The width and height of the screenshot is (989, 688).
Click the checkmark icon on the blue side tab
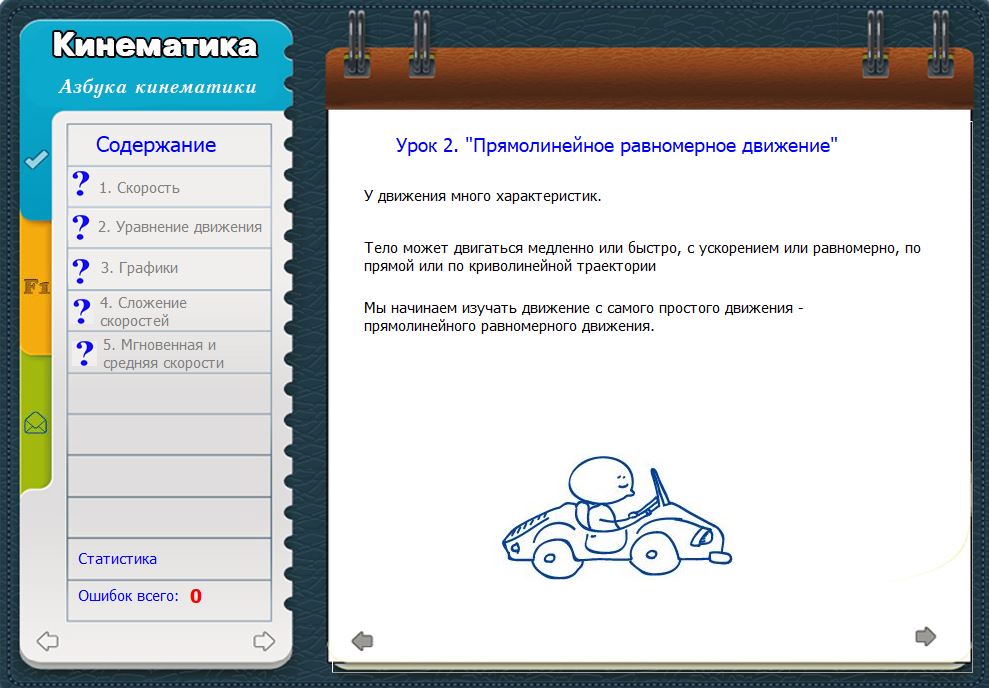(36, 159)
